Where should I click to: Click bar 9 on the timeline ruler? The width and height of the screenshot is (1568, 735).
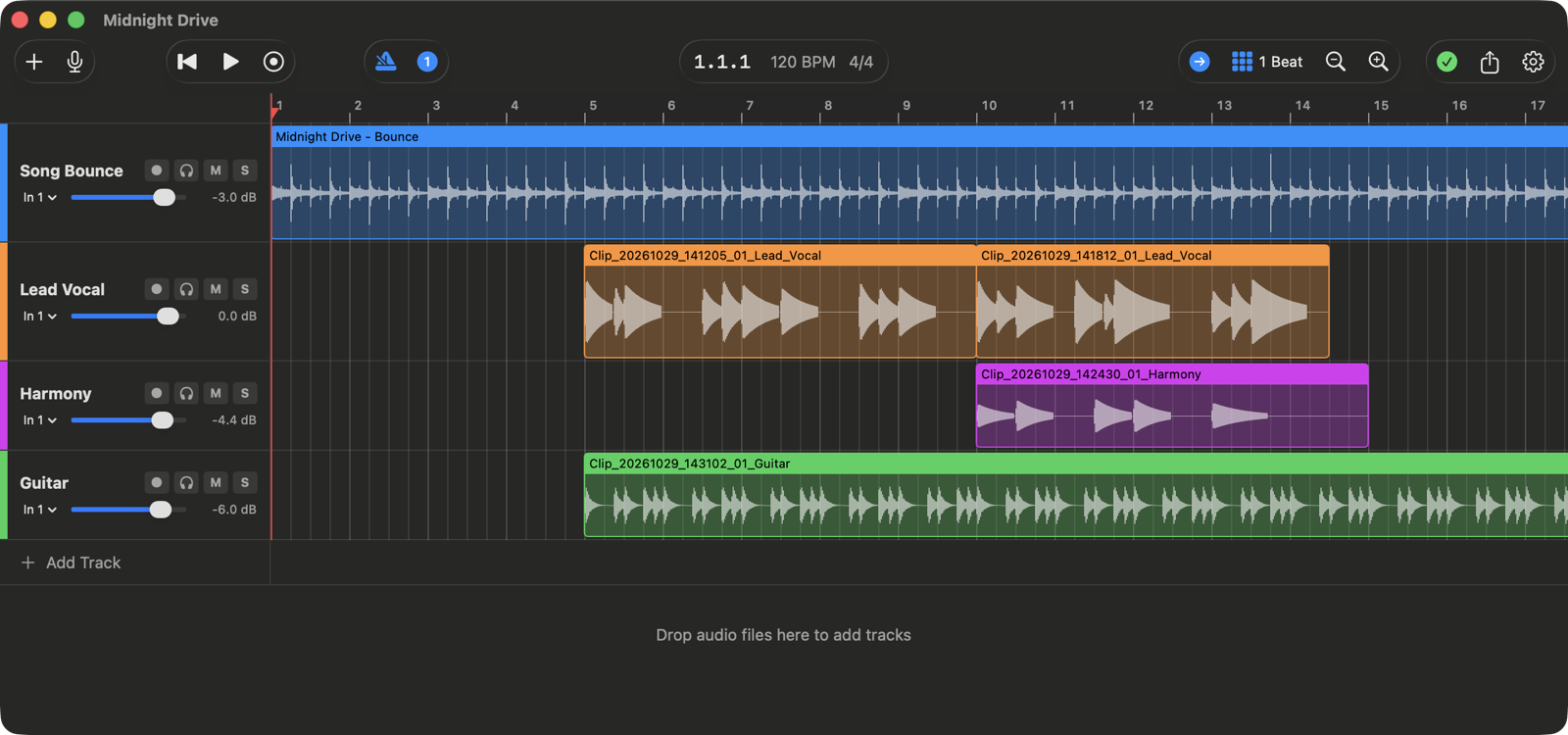[906, 106]
